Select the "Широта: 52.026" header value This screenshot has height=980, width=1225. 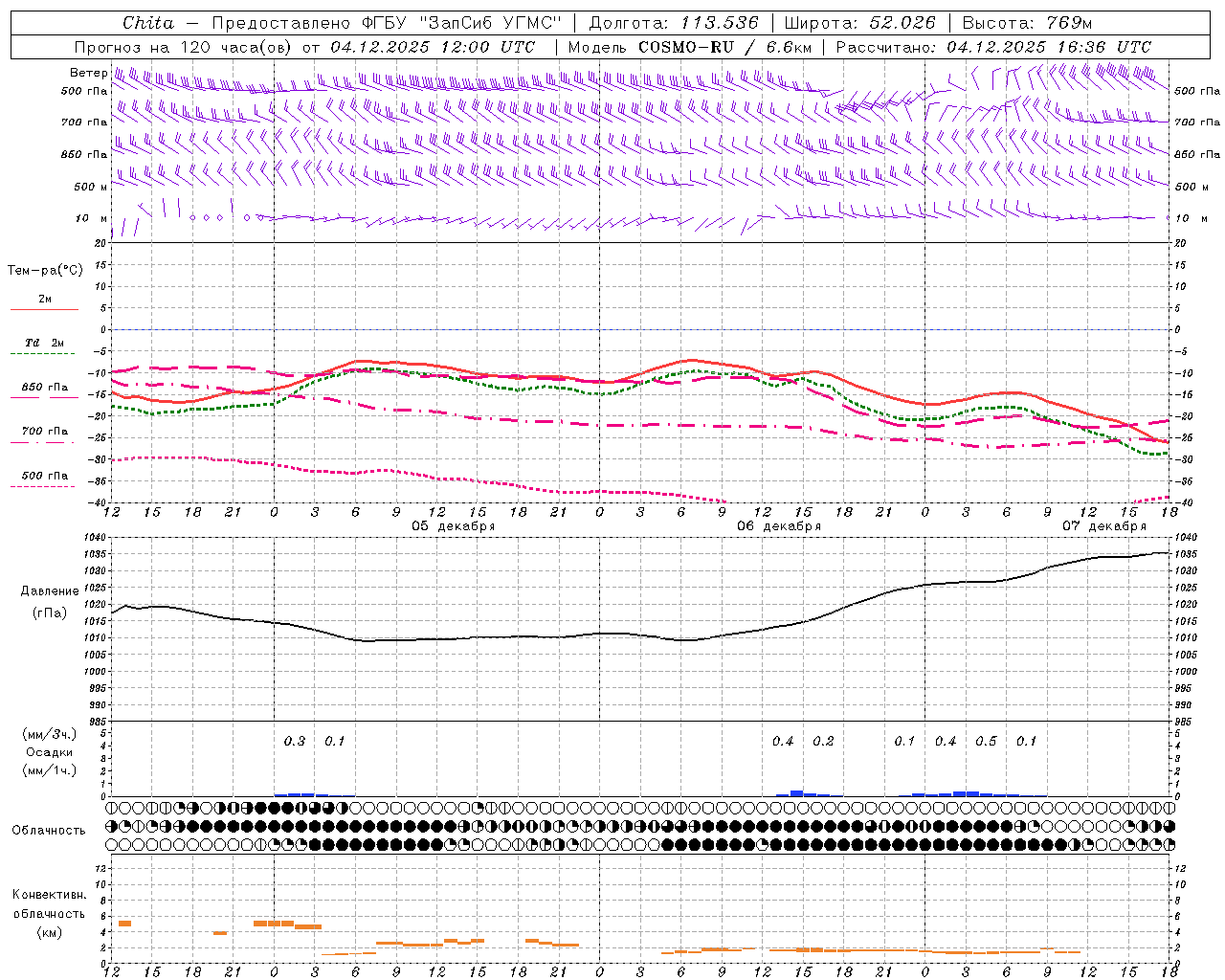pos(859,23)
